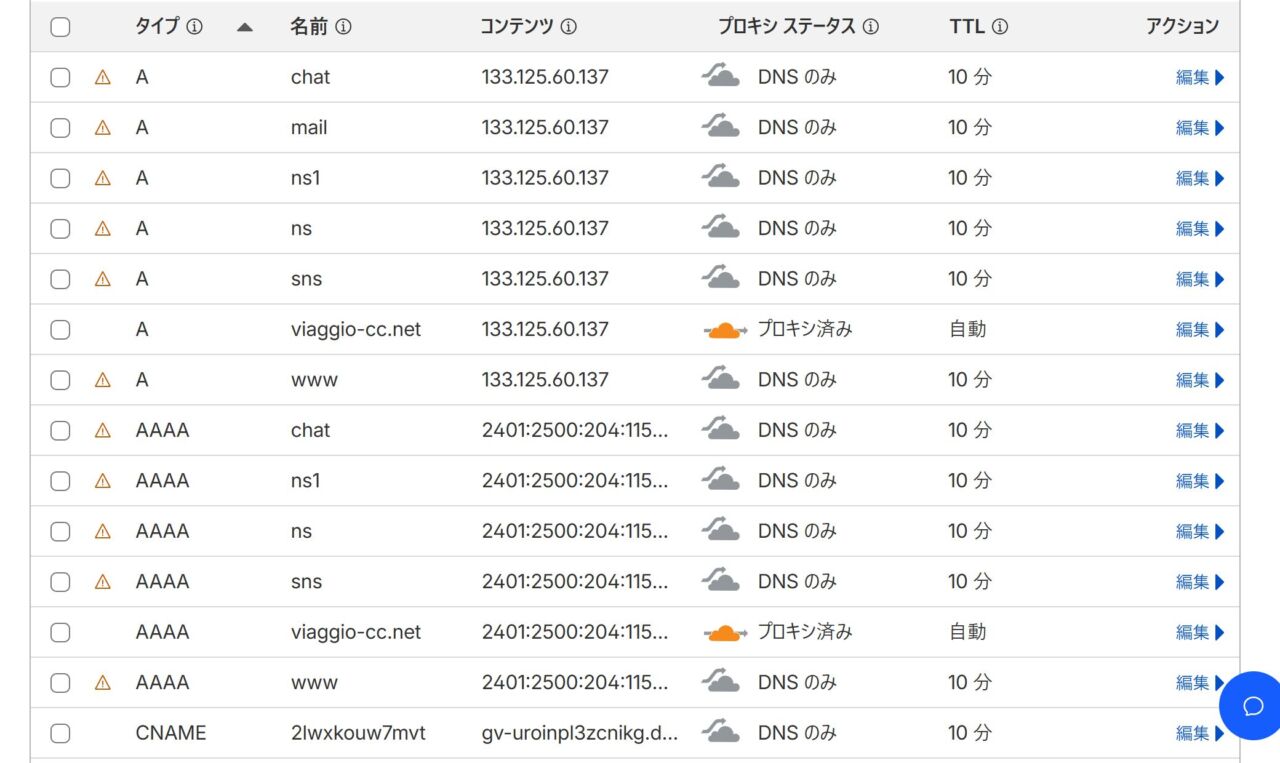Check the box for the A ns1 record

60,178
